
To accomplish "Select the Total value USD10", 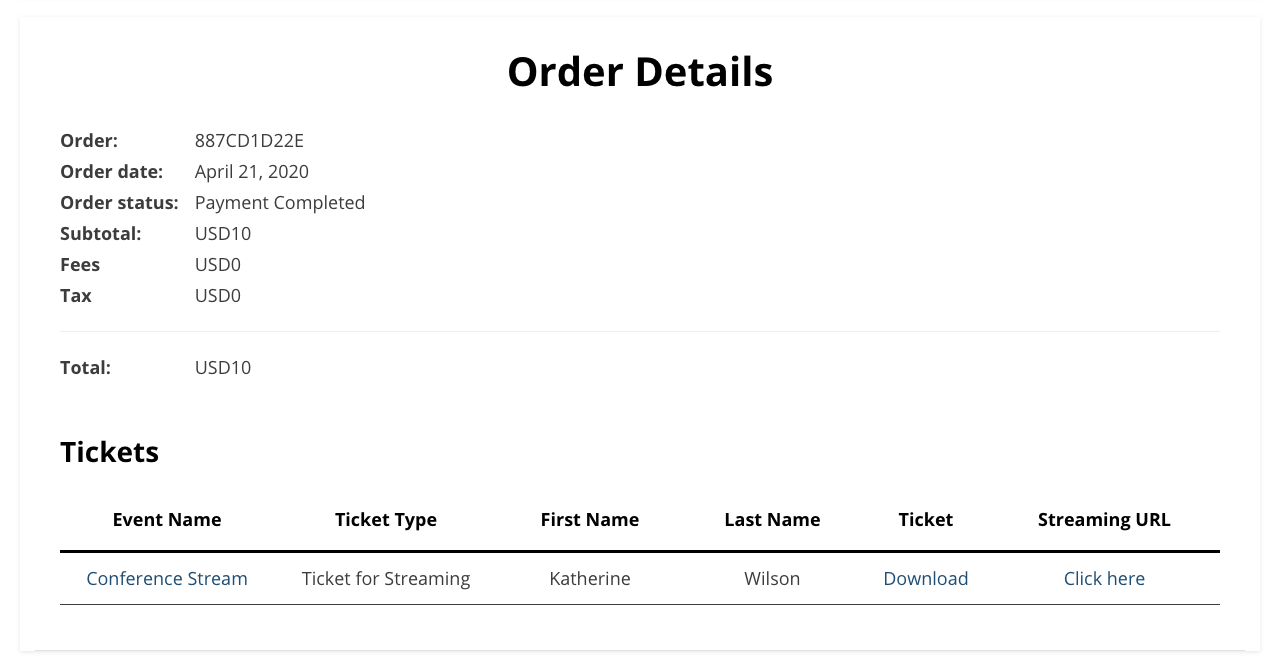I will tap(222, 367).
